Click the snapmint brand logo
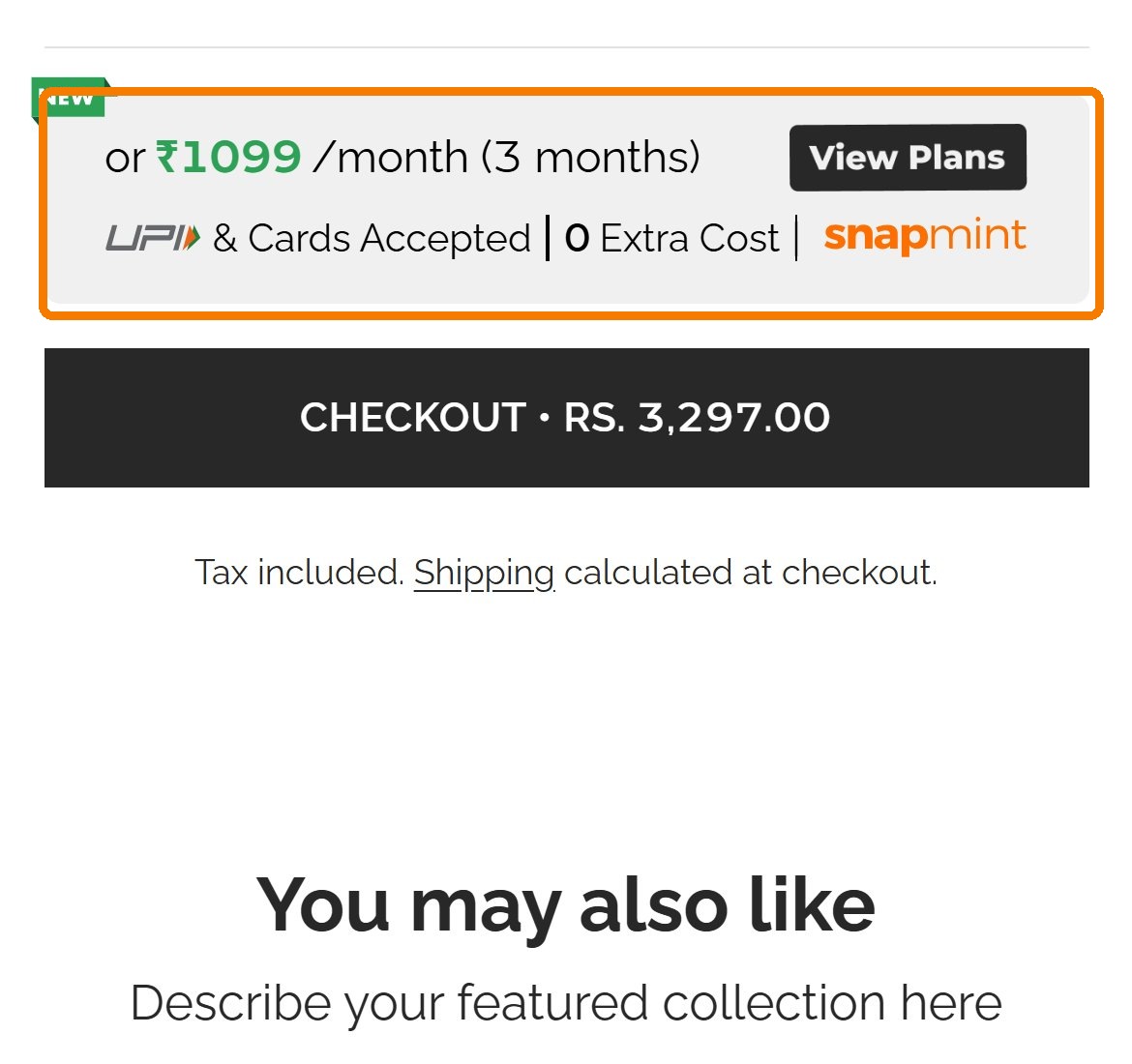The height and width of the screenshot is (1064, 1132). [x=925, y=235]
